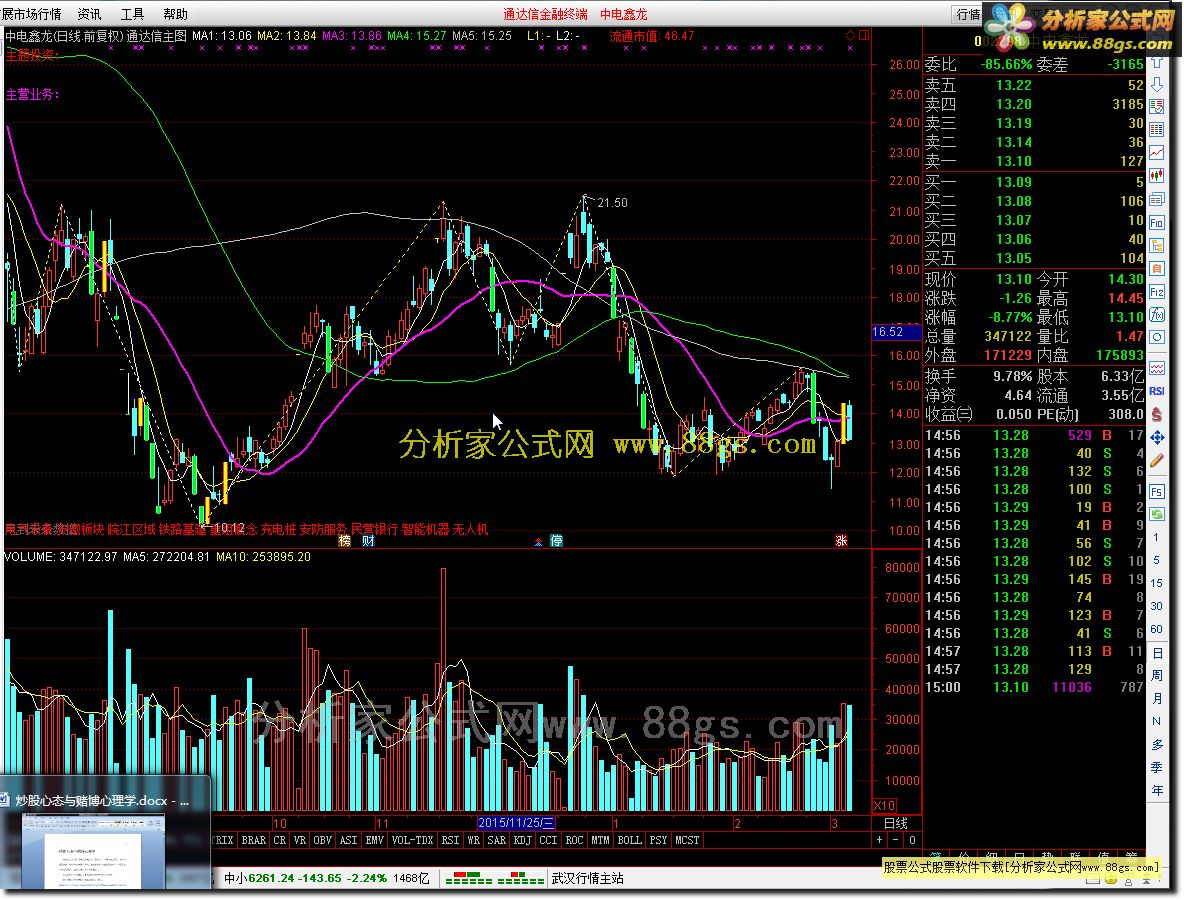The height and width of the screenshot is (900, 1184).
Task: Switch to the KDJ indicator tab
Action: (x=523, y=840)
